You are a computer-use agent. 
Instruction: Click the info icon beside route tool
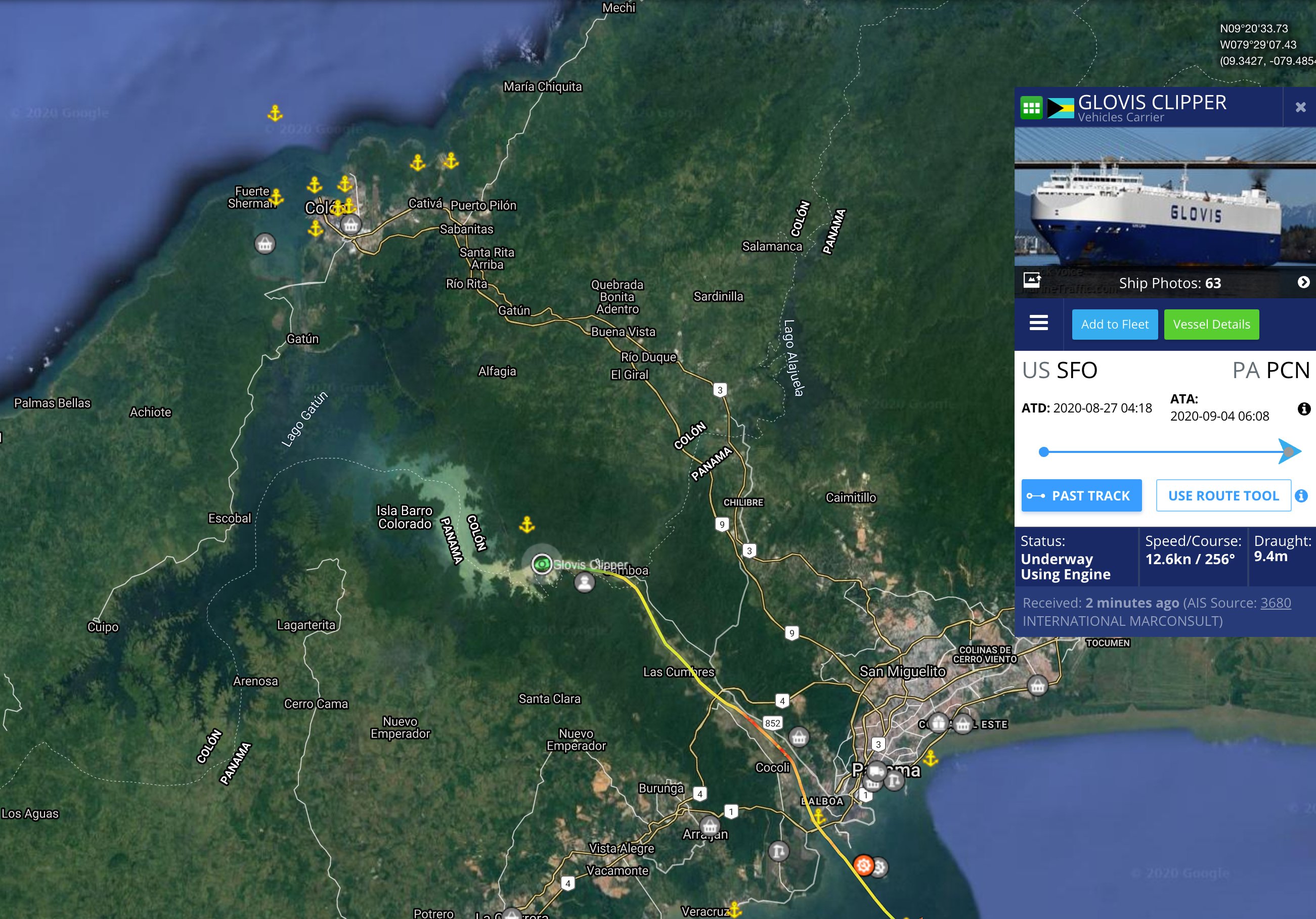1301,495
